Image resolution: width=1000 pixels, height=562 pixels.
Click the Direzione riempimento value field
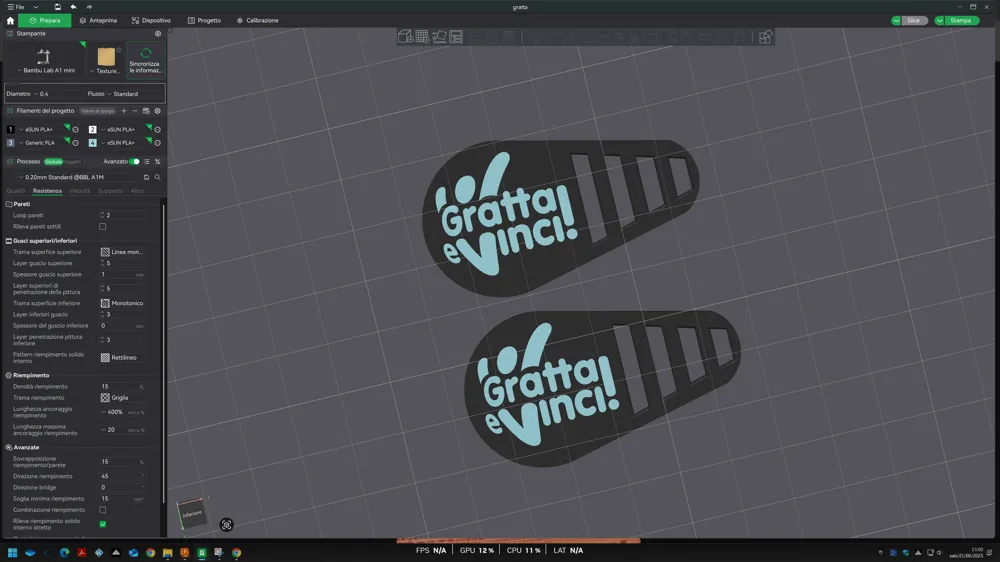pos(122,477)
